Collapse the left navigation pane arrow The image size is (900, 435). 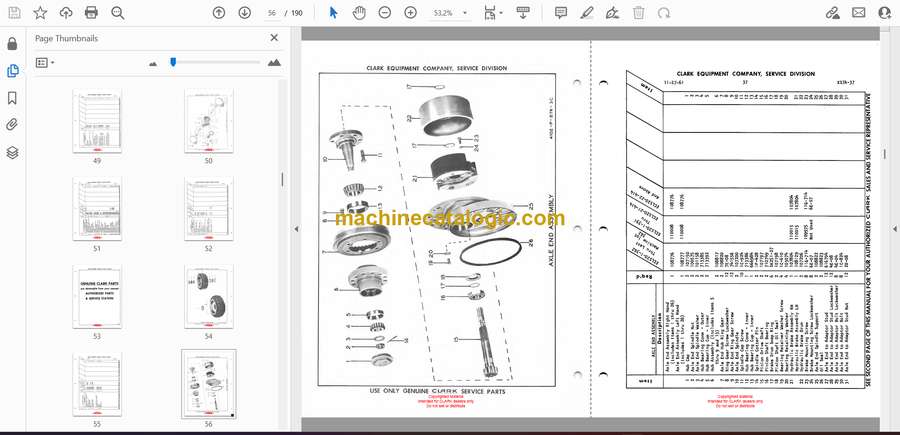pyautogui.click(x=296, y=228)
